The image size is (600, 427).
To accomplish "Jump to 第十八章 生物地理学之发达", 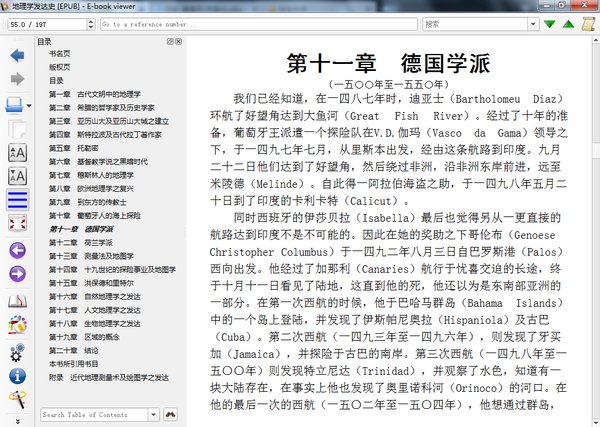I will [95, 324].
